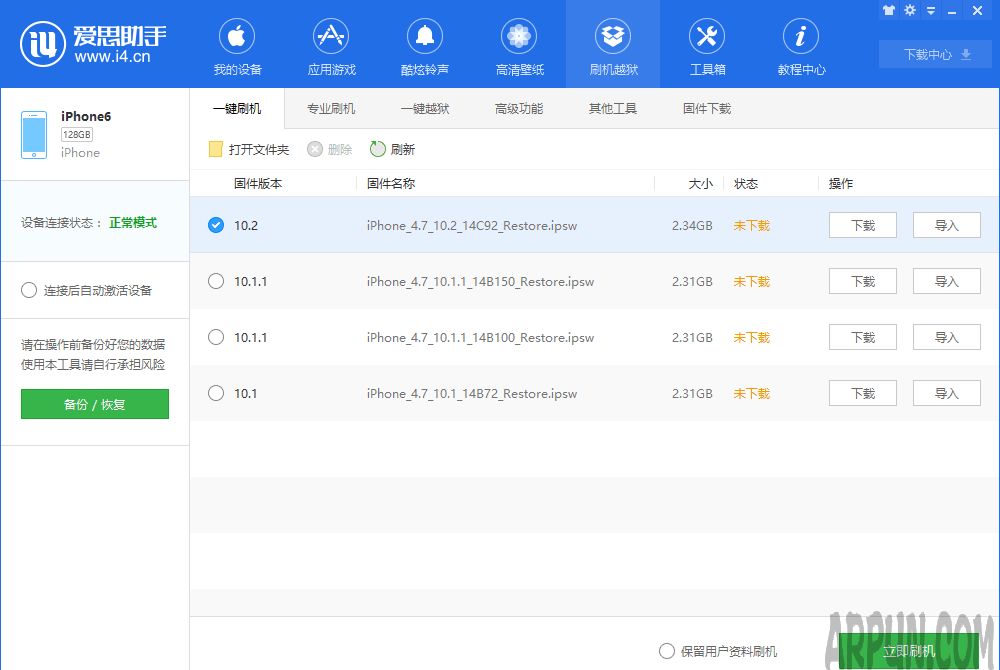
Task: Open the 酷炫铃声 (Ringtones) section
Action: [x=425, y=44]
